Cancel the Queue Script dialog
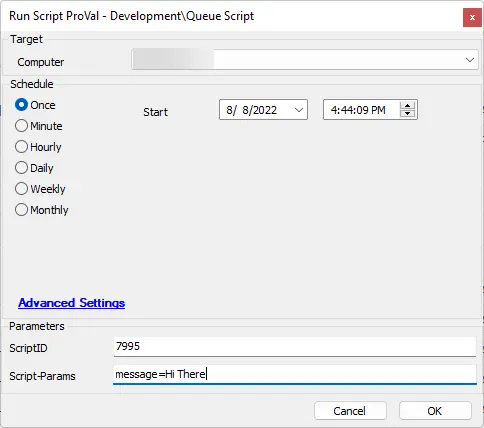Viewport: 484px width, 428px height. pyautogui.click(x=350, y=411)
